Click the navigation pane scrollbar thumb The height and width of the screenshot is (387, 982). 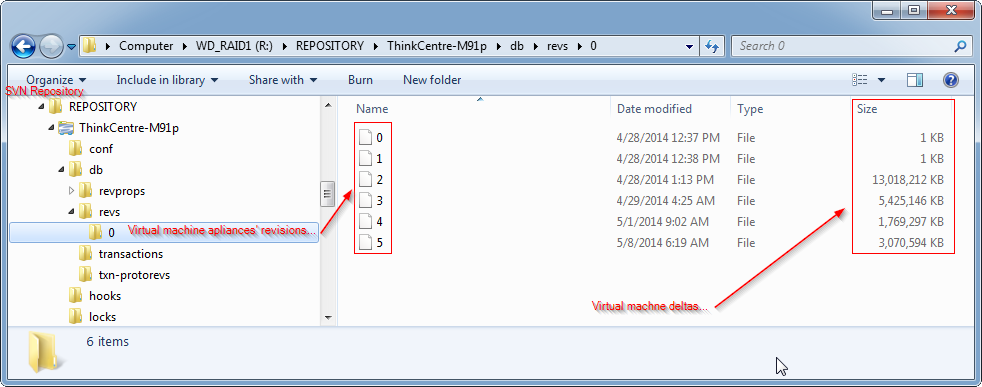click(x=327, y=194)
